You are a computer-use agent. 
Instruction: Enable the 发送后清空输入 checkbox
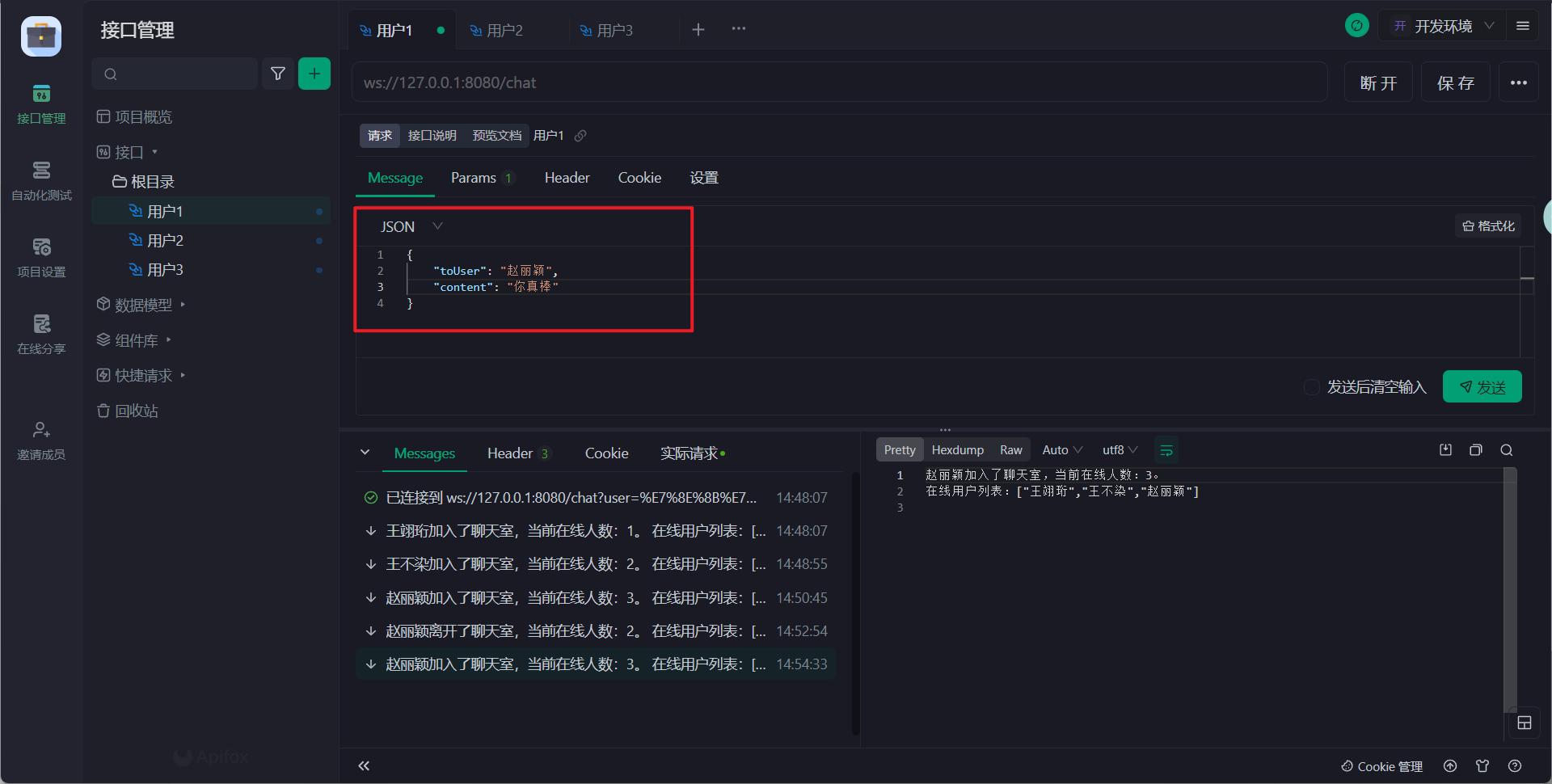click(x=1311, y=387)
